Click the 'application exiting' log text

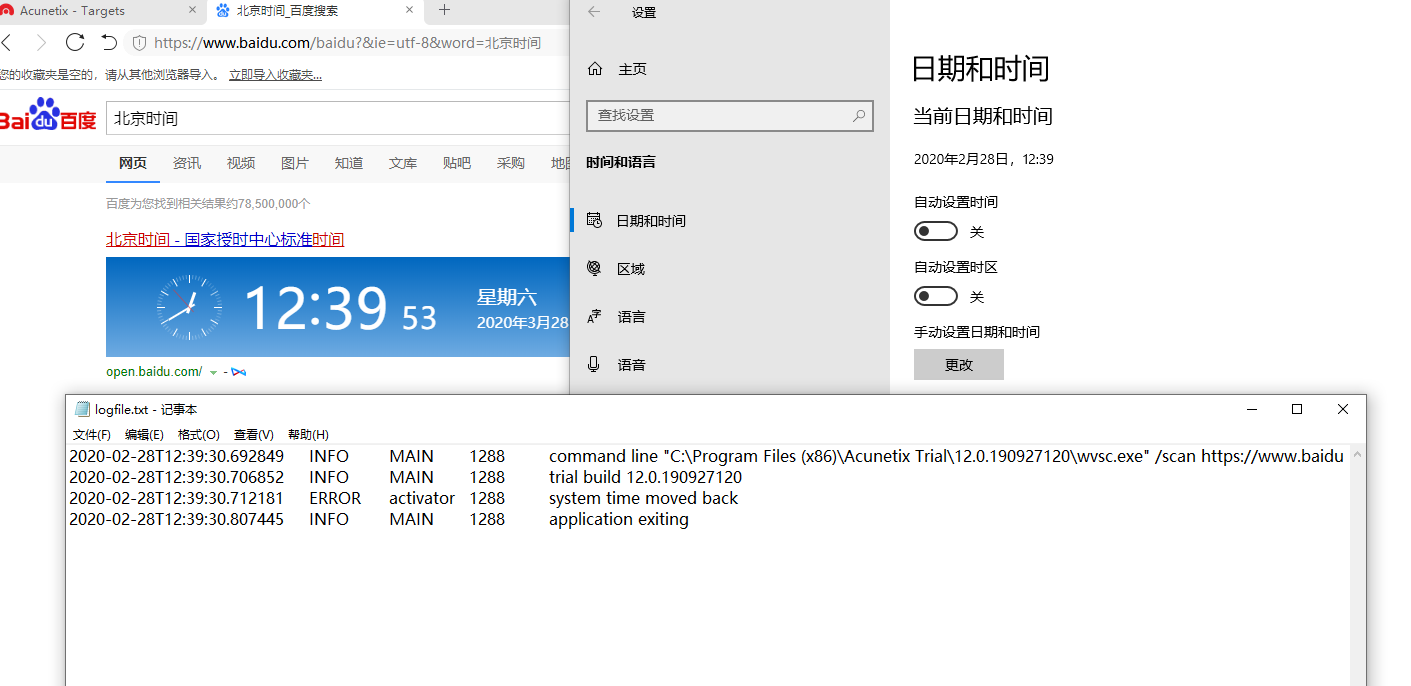619,519
